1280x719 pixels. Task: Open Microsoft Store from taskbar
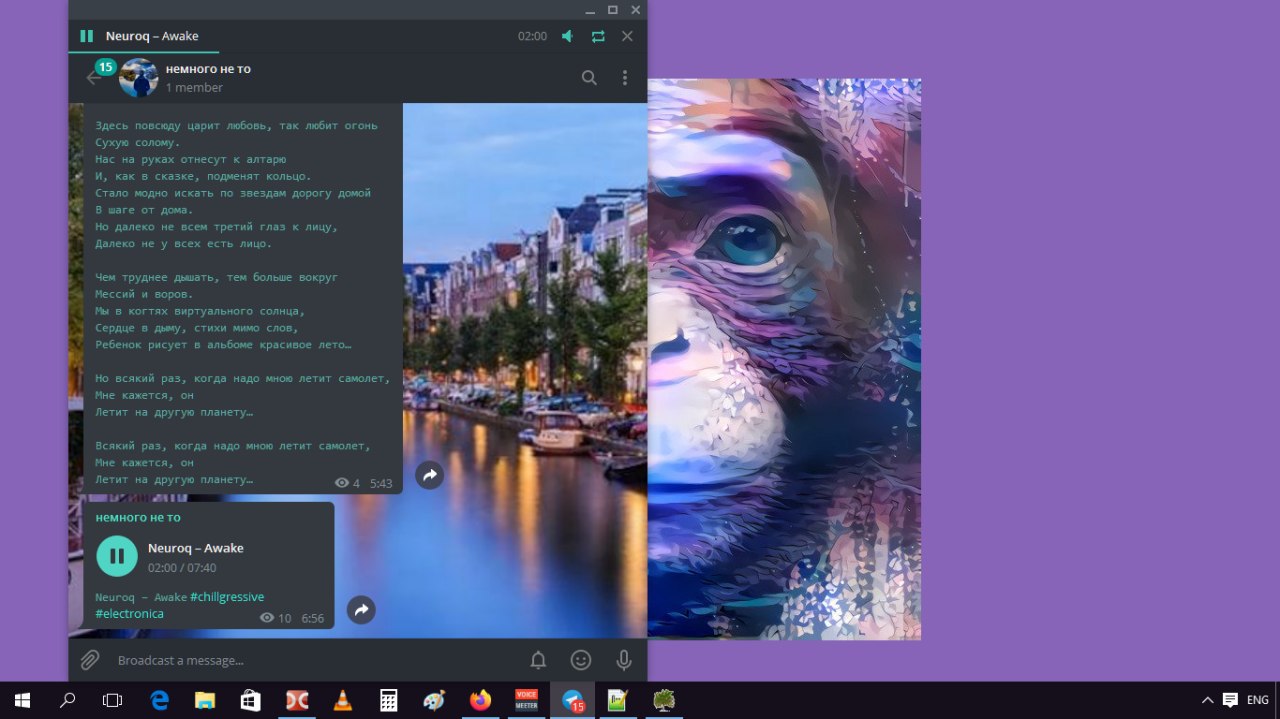[x=251, y=701]
